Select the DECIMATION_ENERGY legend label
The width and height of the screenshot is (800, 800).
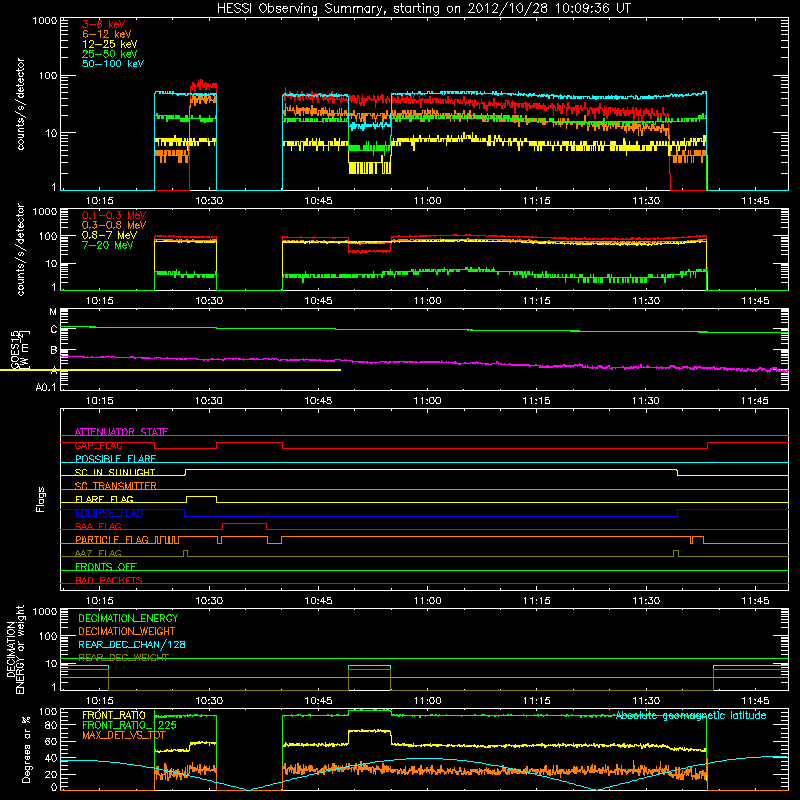pos(128,618)
